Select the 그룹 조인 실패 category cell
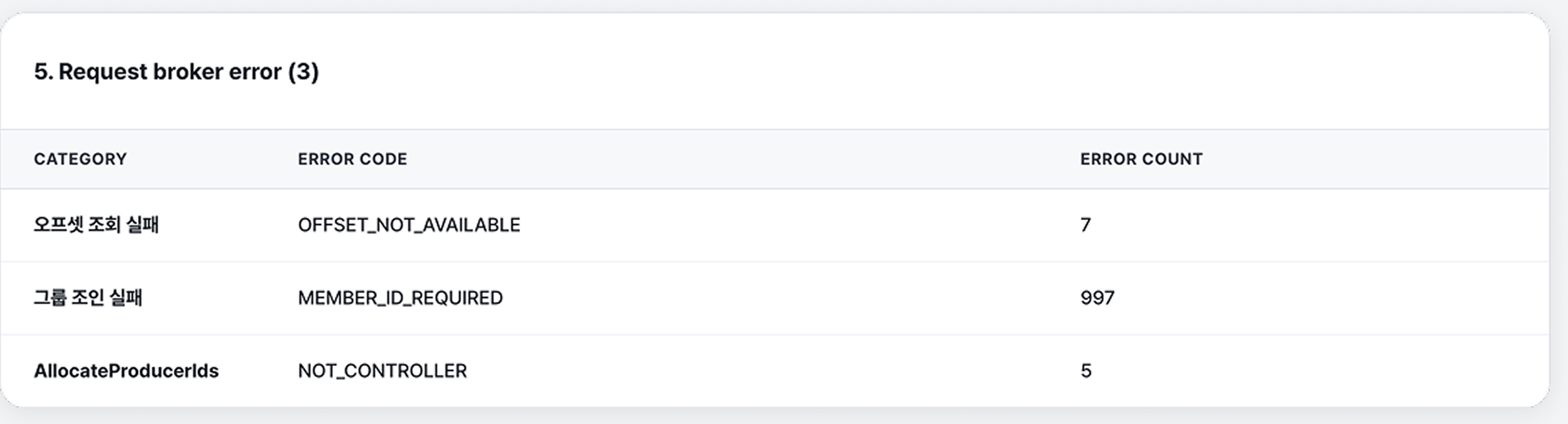This screenshot has height=424, width=1568. point(88,298)
